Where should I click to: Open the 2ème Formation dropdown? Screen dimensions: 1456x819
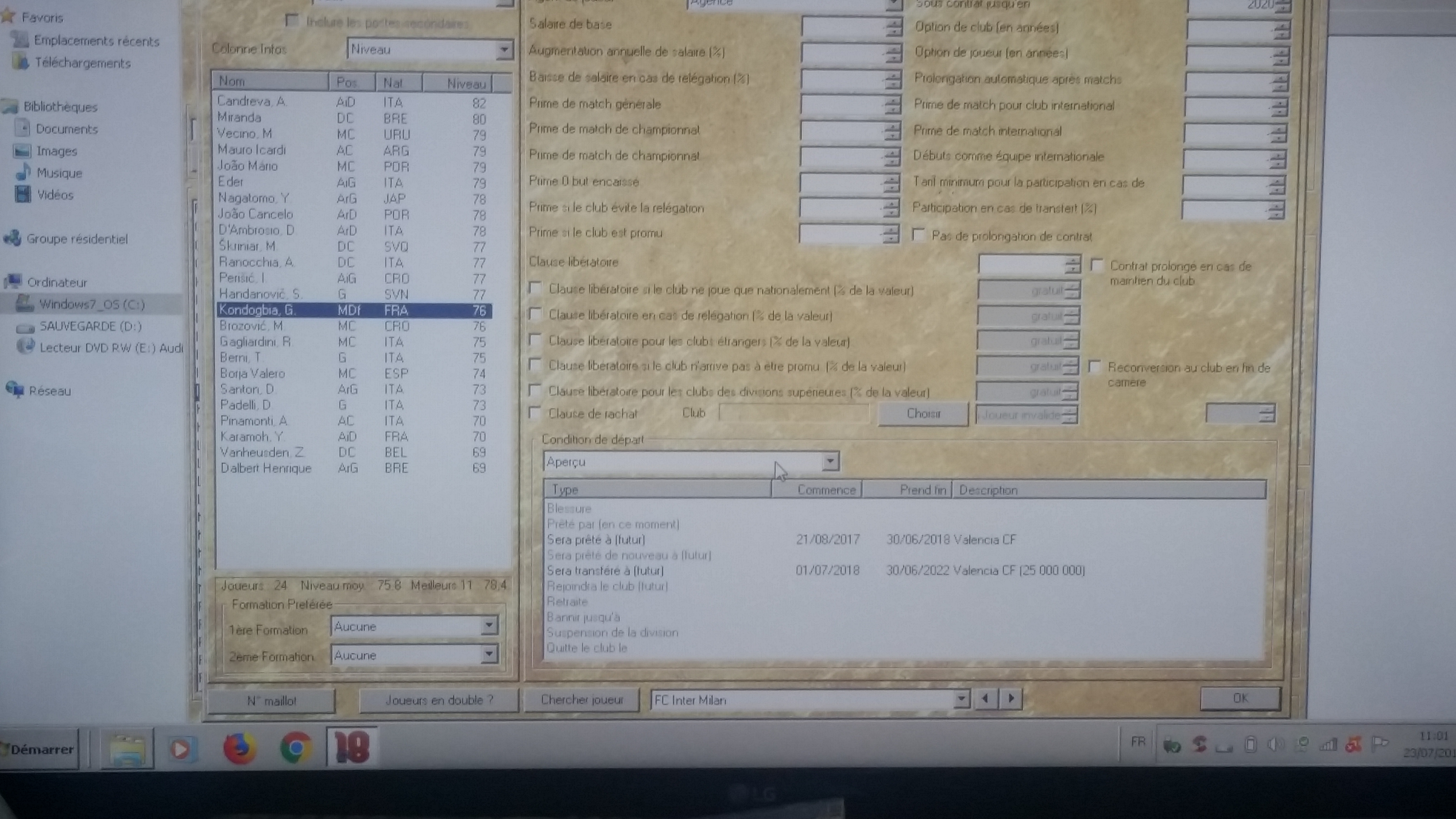click(x=489, y=655)
